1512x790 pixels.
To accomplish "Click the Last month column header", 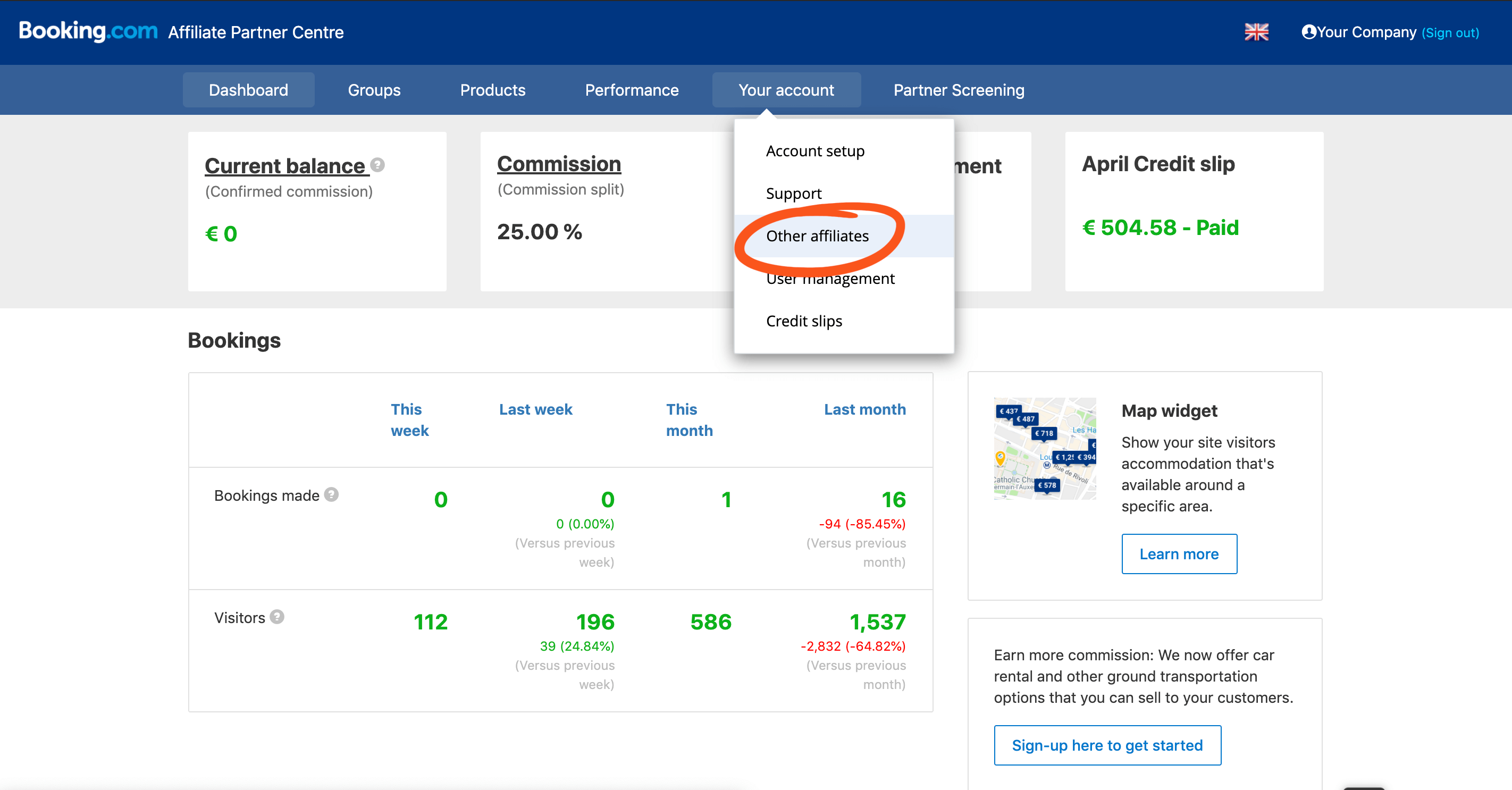I will 864,409.
